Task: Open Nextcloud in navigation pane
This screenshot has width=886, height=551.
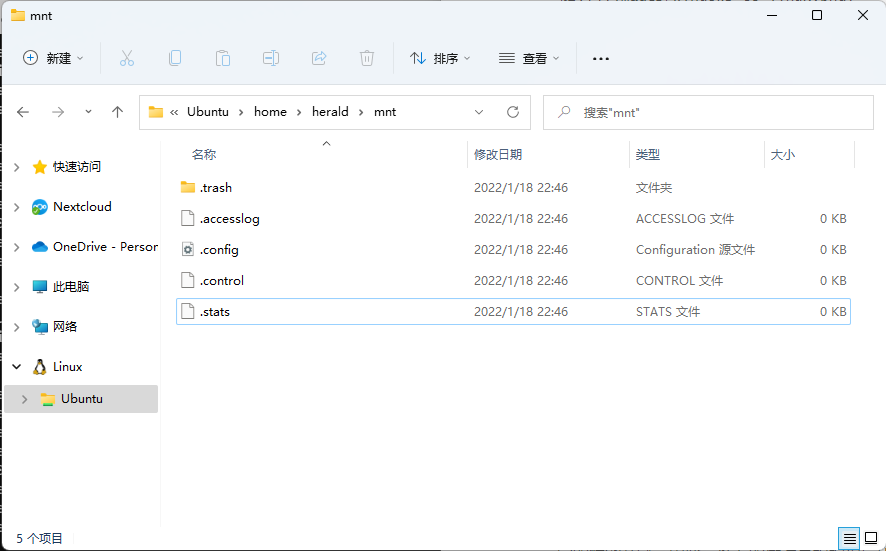Action: click(82, 207)
